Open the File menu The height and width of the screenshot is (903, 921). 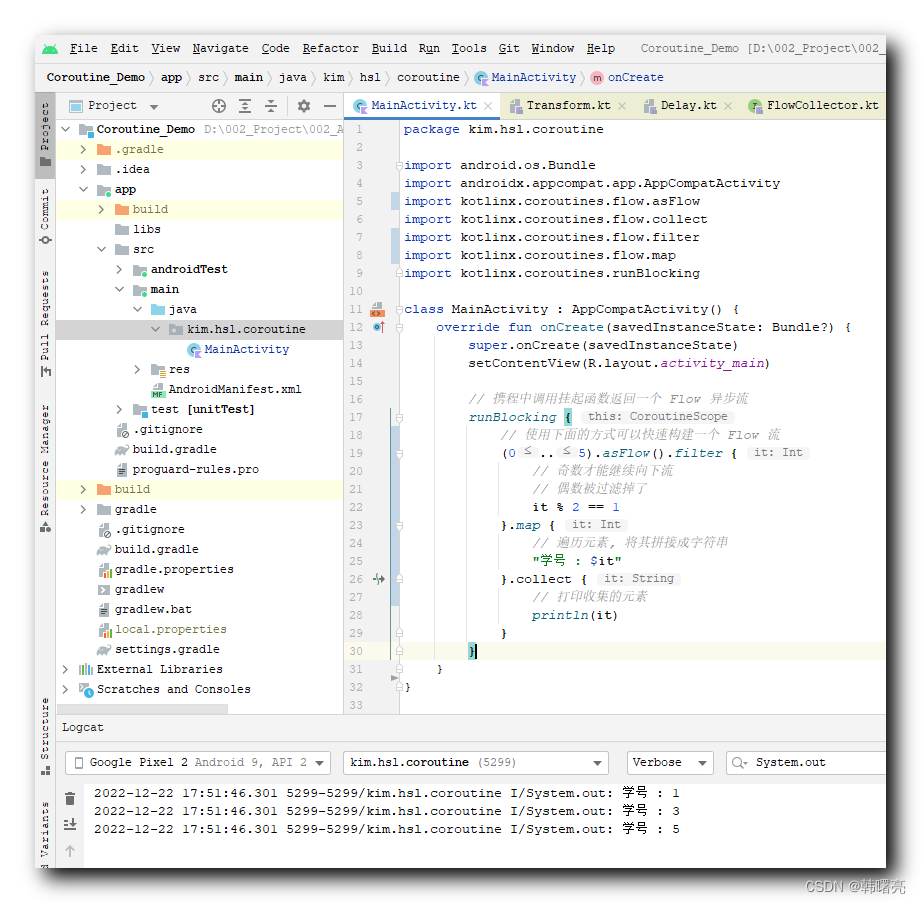click(83, 49)
